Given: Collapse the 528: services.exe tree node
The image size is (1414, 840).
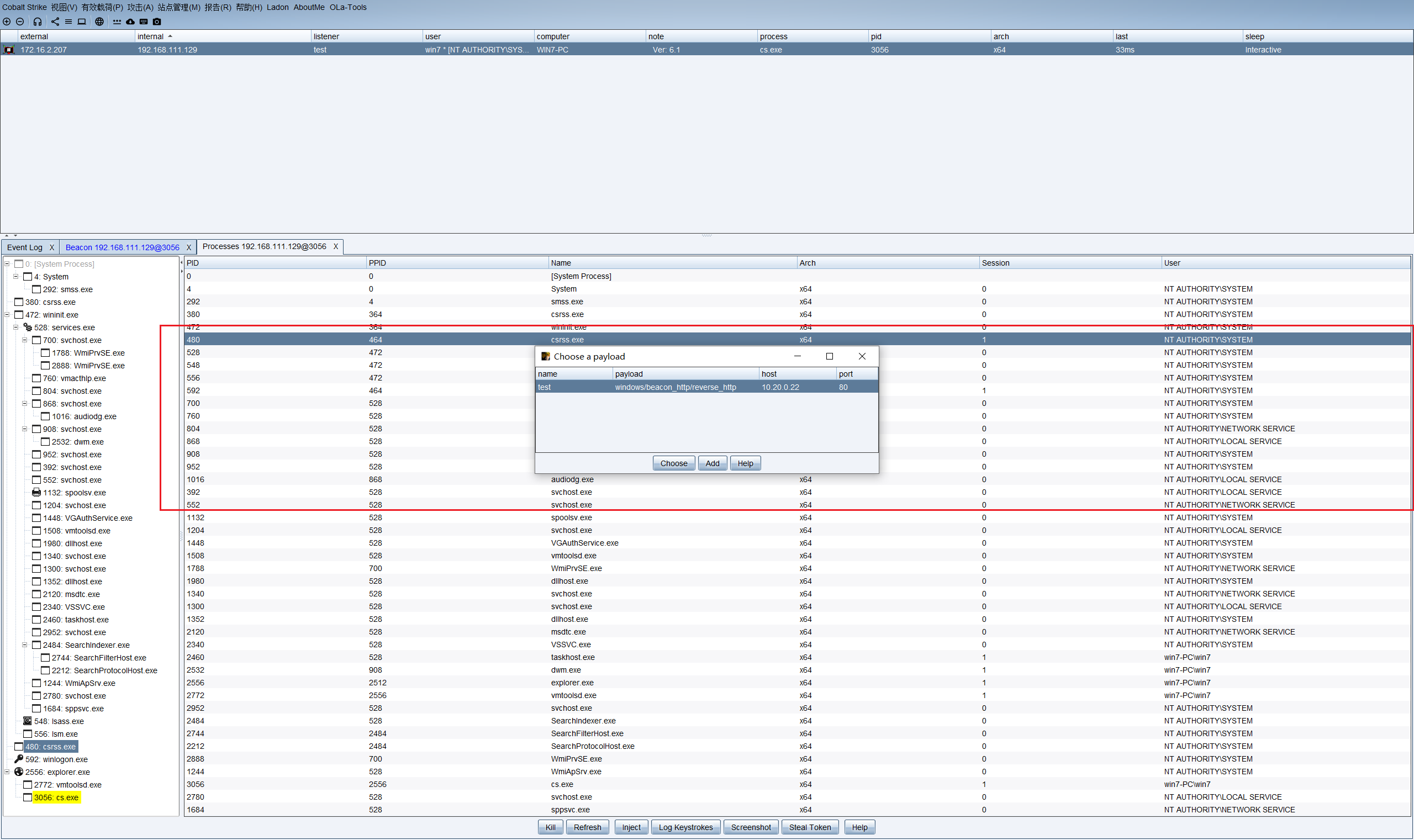Looking at the screenshot, I should coord(16,327).
